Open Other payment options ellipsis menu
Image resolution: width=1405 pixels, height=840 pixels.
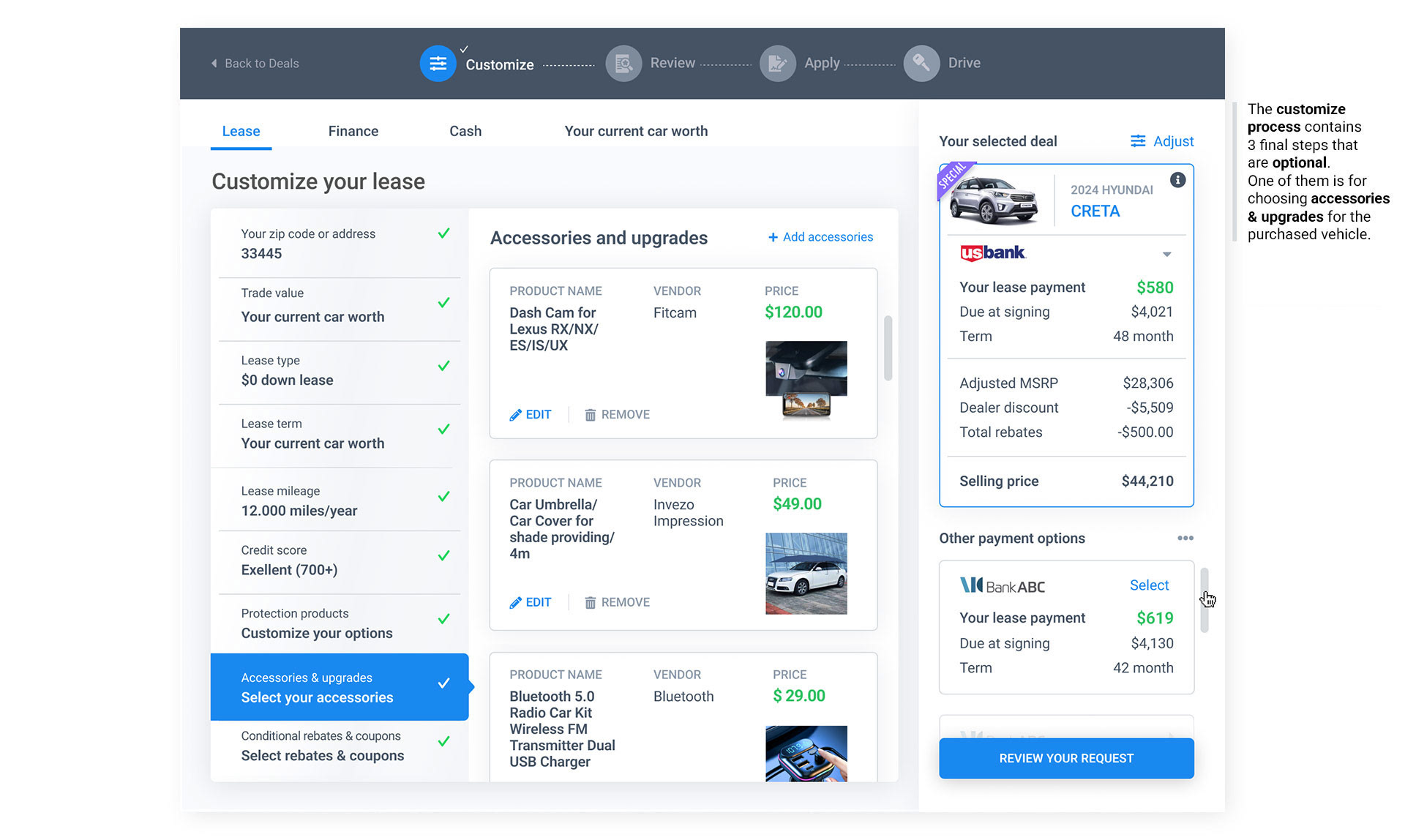click(1185, 539)
